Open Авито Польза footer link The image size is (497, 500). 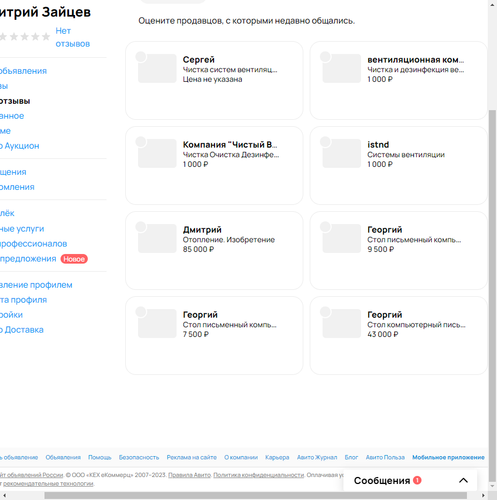pos(385,457)
